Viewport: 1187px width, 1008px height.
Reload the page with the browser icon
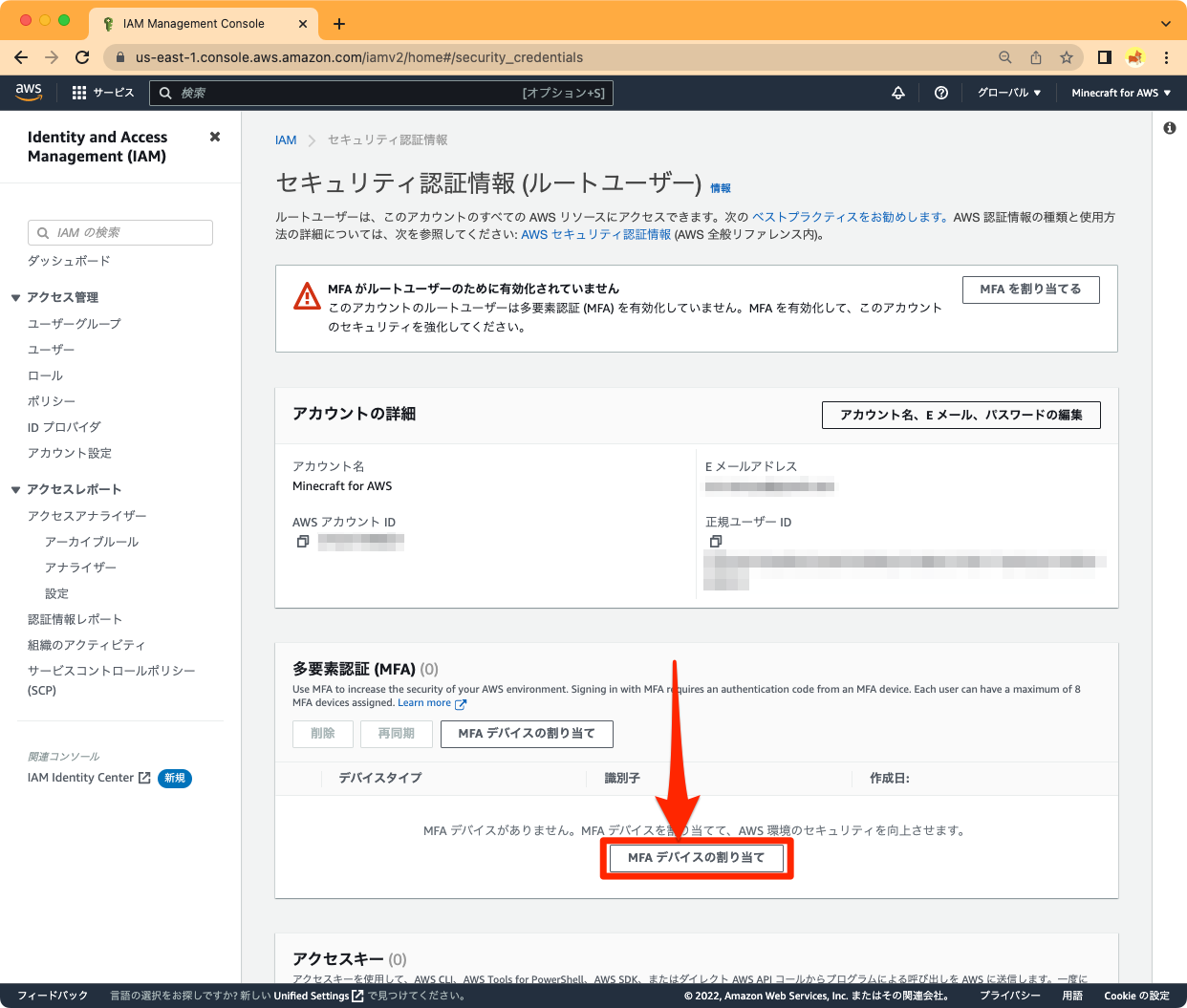(x=84, y=57)
